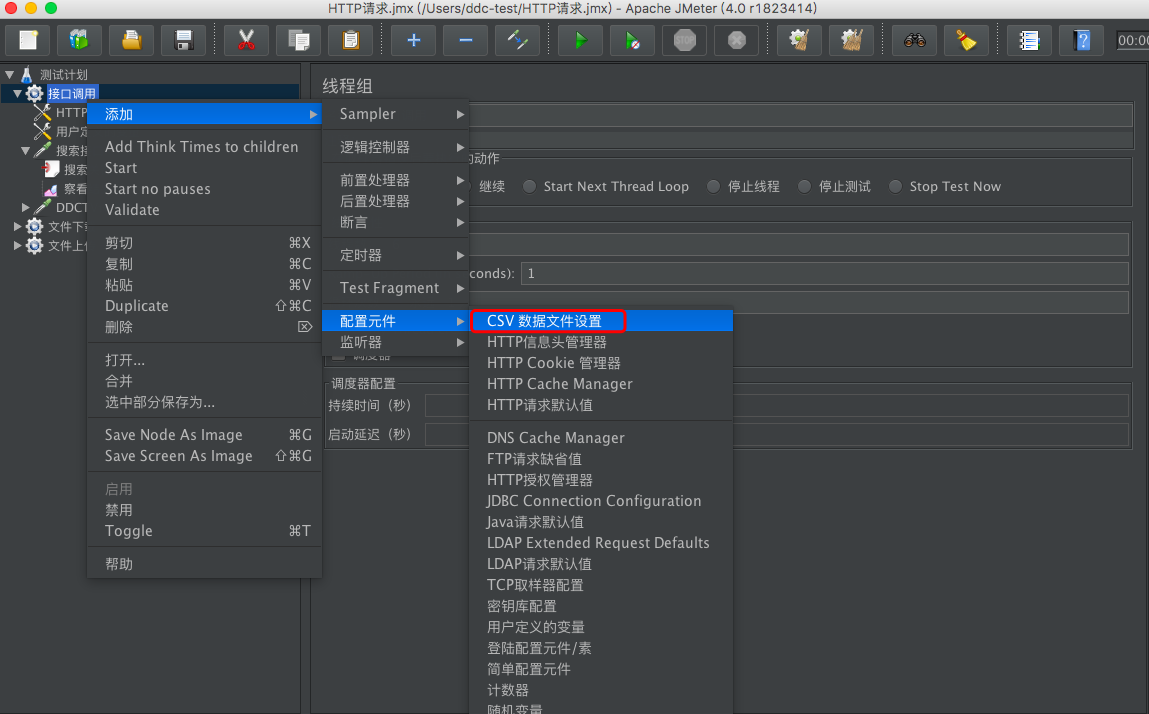This screenshot has height=714, width=1149.
Task: Choose Duplicate in the context menu
Action: (x=204, y=306)
